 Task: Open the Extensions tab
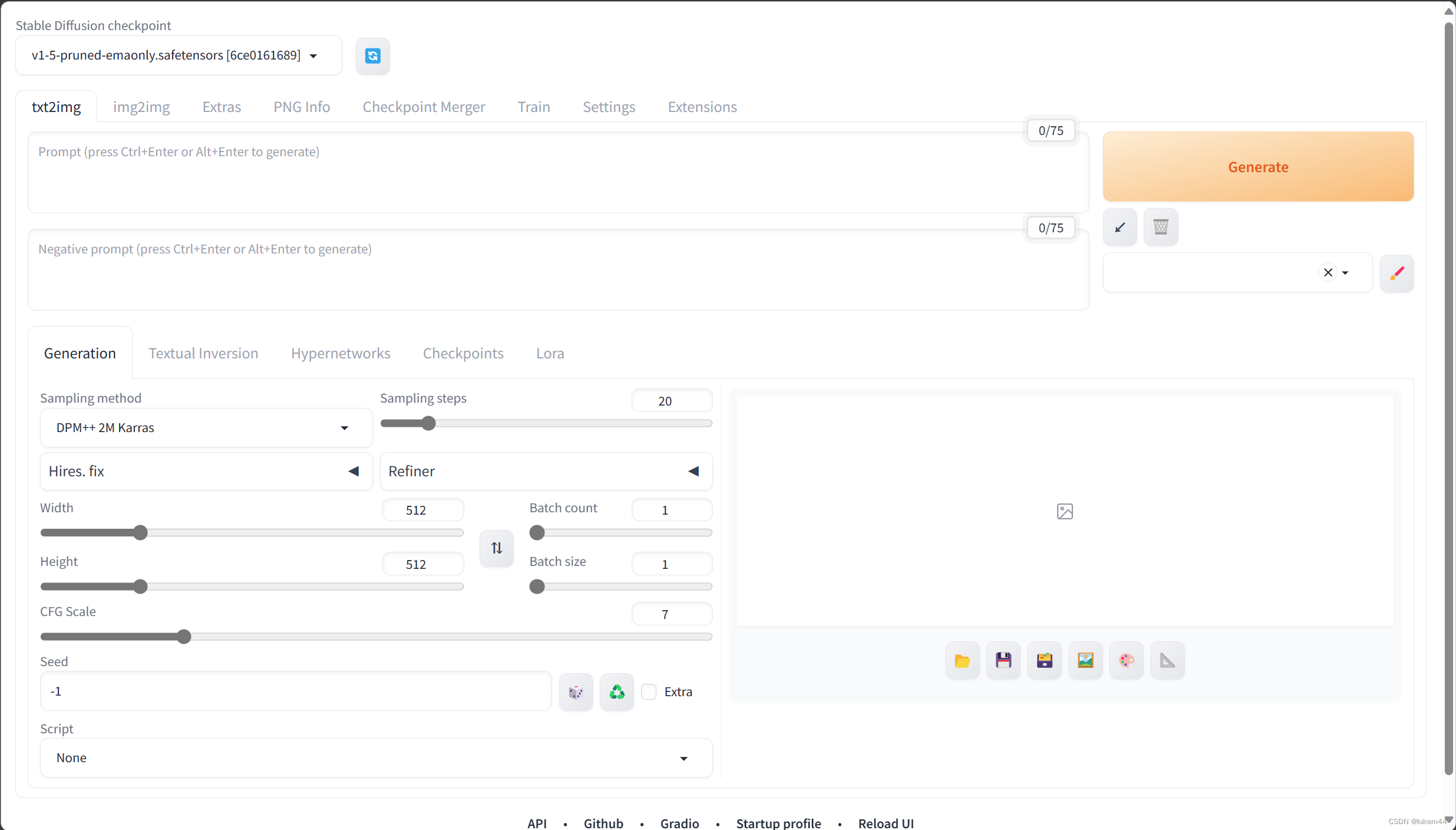point(702,107)
